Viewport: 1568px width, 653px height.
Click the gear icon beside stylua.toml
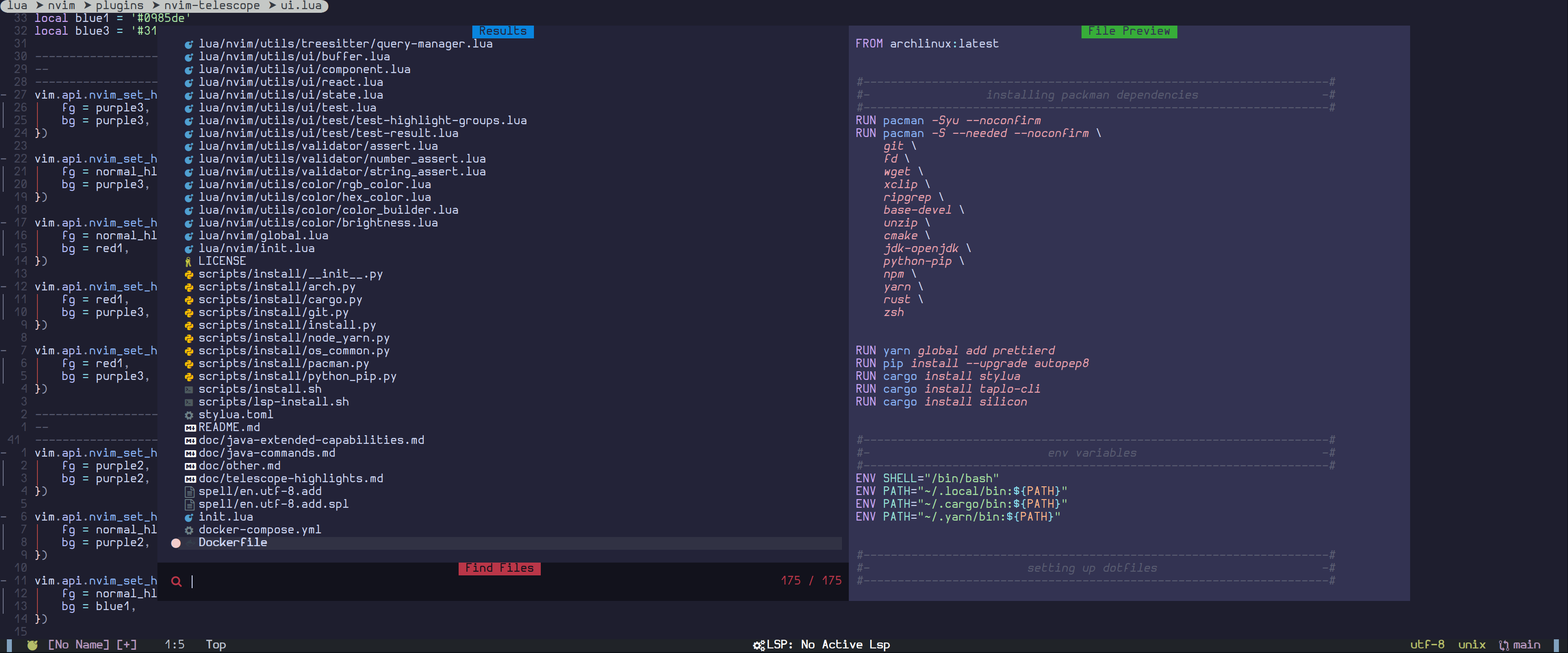188,414
